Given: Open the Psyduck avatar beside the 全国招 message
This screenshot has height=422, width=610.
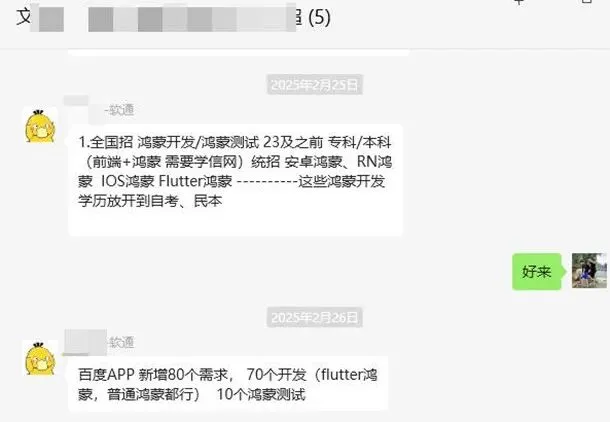Looking at the screenshot, I should click(x=40, y=125).
